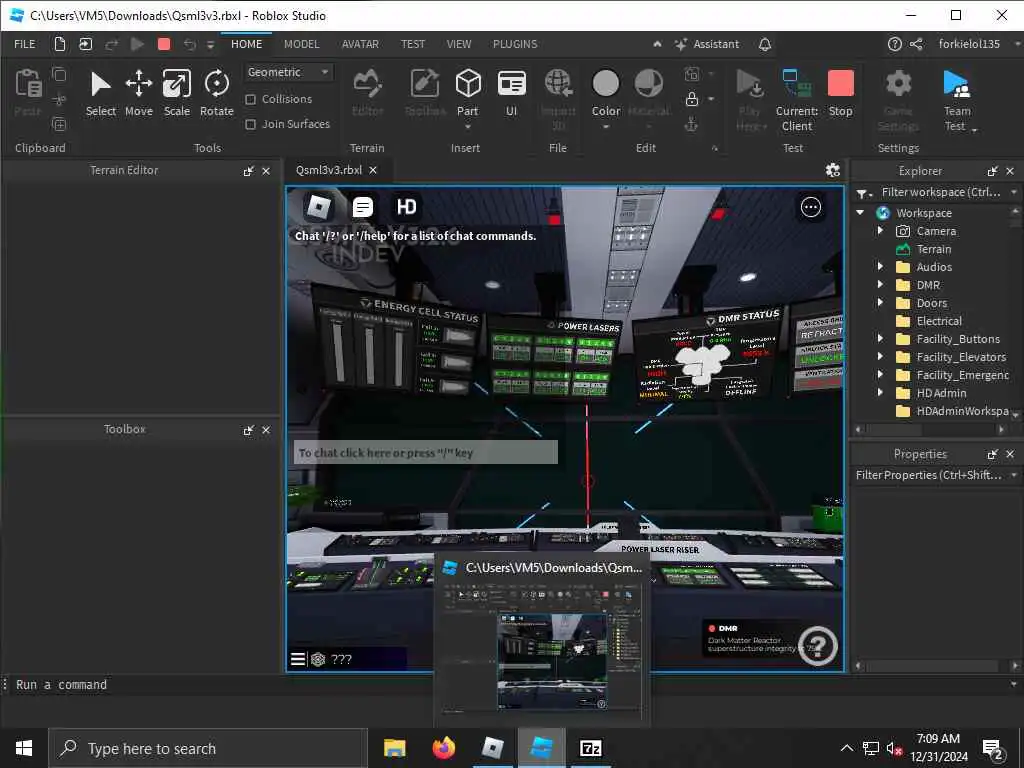Switch to the VIEW tab
Screen dimensions: 1024x768
(458, 44)
